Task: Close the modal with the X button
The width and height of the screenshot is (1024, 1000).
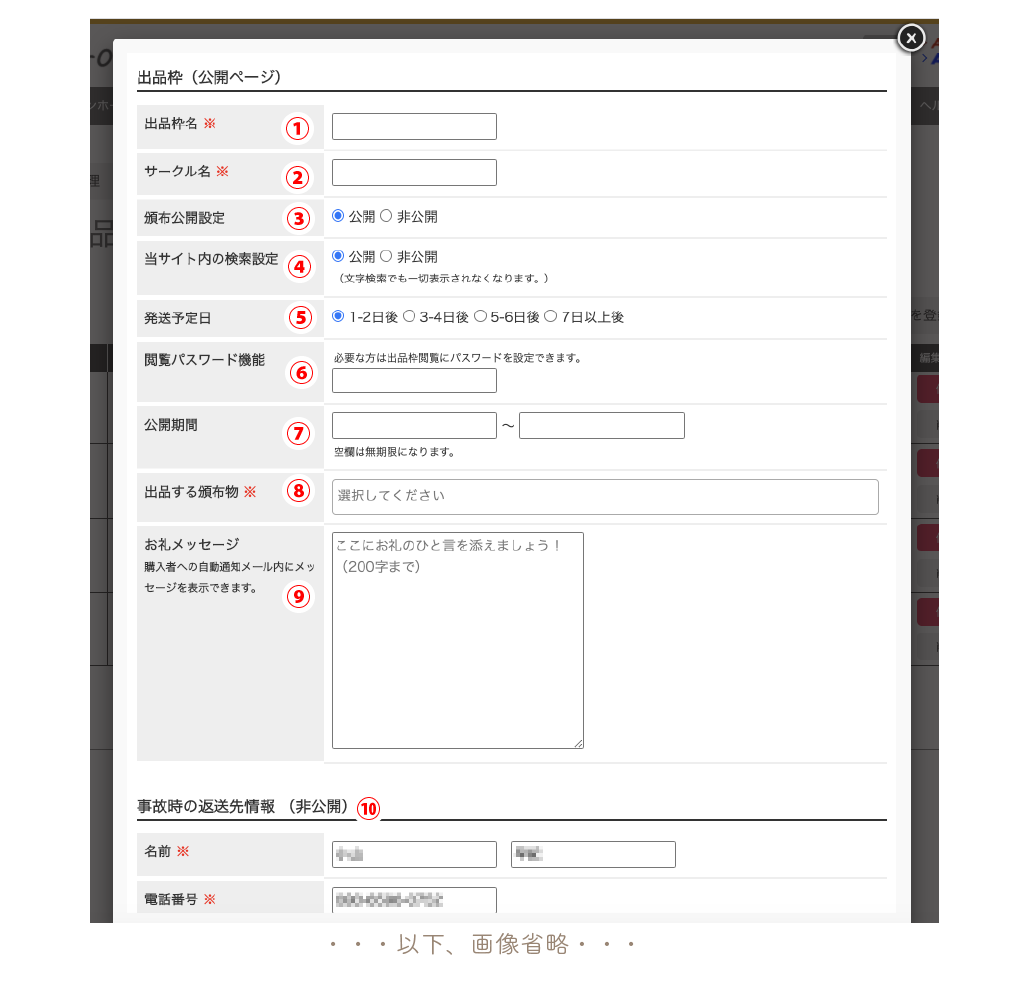Action: point(910,37)
